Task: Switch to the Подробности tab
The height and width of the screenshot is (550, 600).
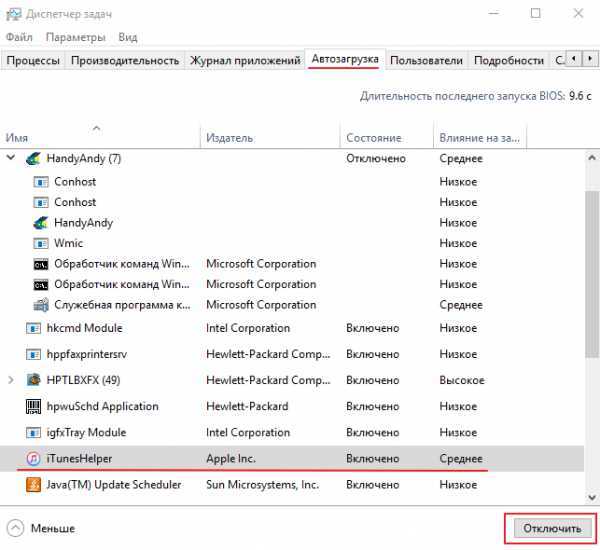Action: point(509,60)
